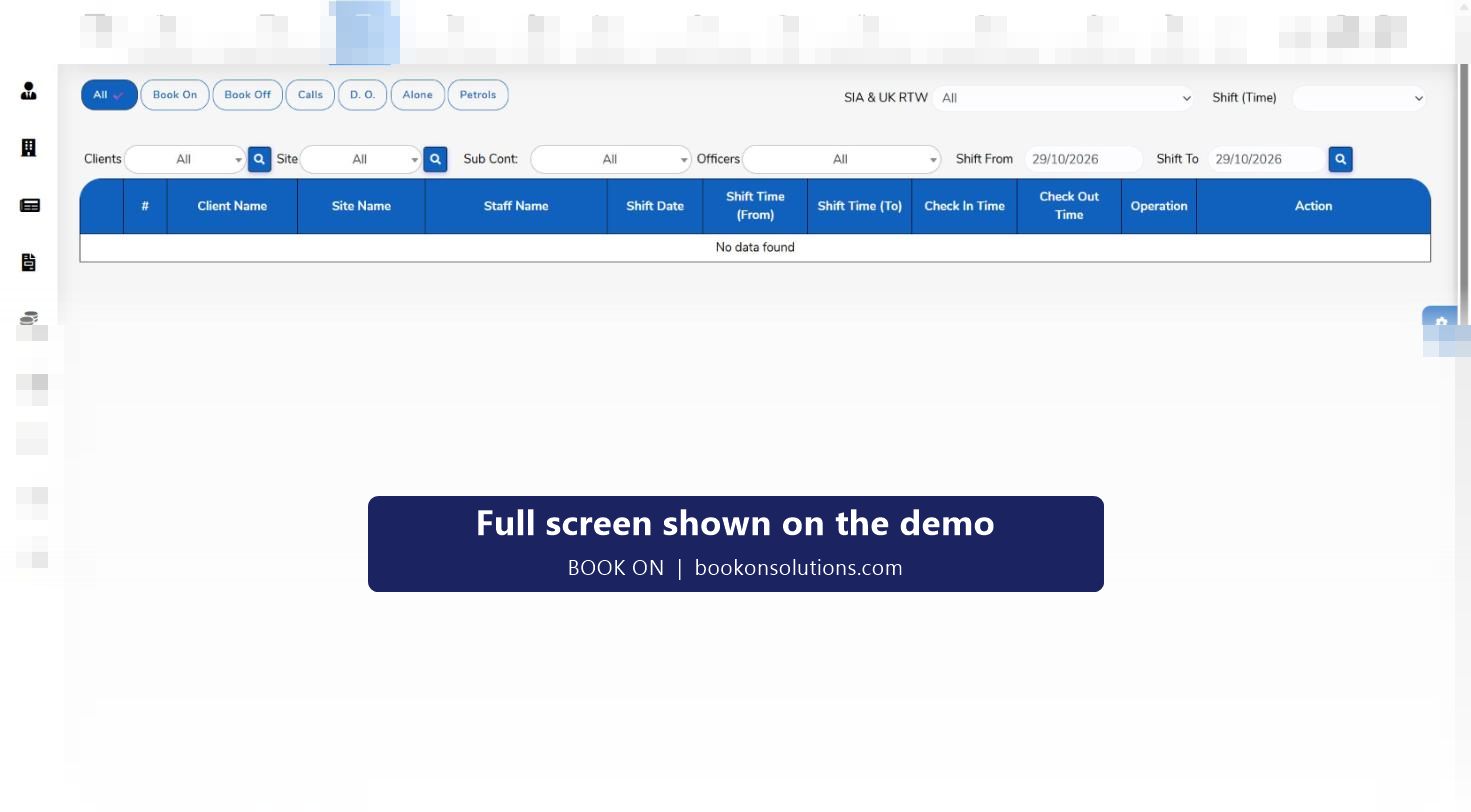This screenshot has height=812, width=1471.
Task: Click the Staff Name column header
Action: pyautogui.click(x=516, y=206)
